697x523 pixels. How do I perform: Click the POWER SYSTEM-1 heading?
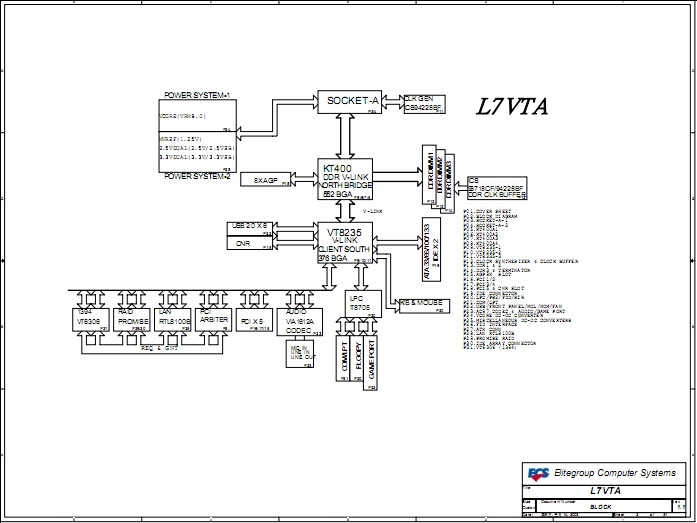point(197,95)
